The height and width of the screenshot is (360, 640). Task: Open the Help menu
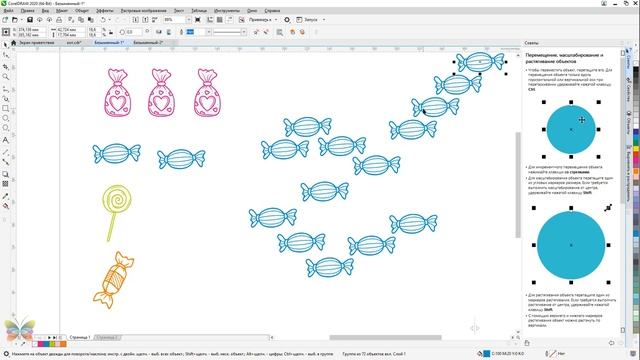point(272,10)
